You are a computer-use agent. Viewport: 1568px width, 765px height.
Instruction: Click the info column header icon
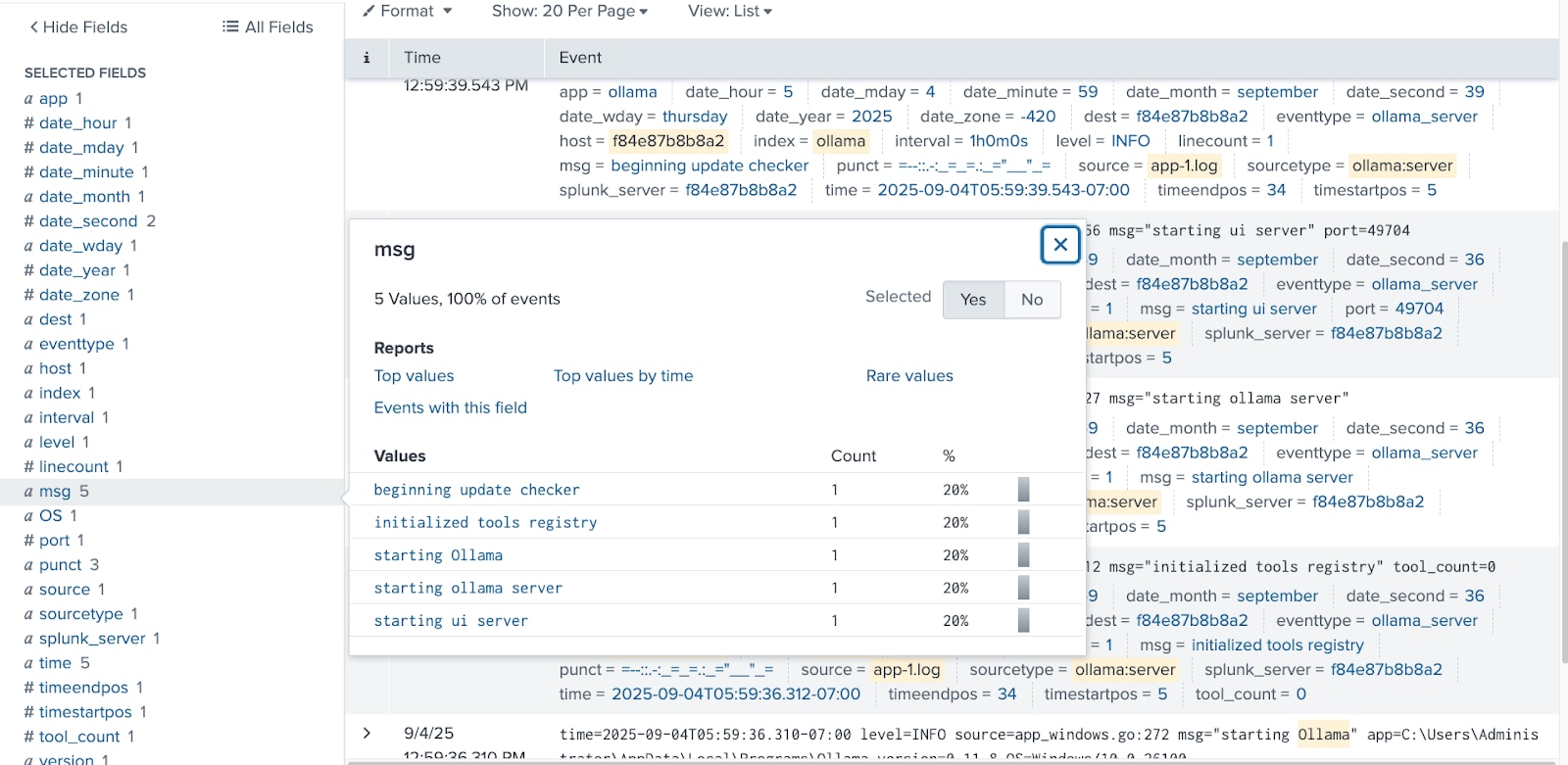(367, 58)
